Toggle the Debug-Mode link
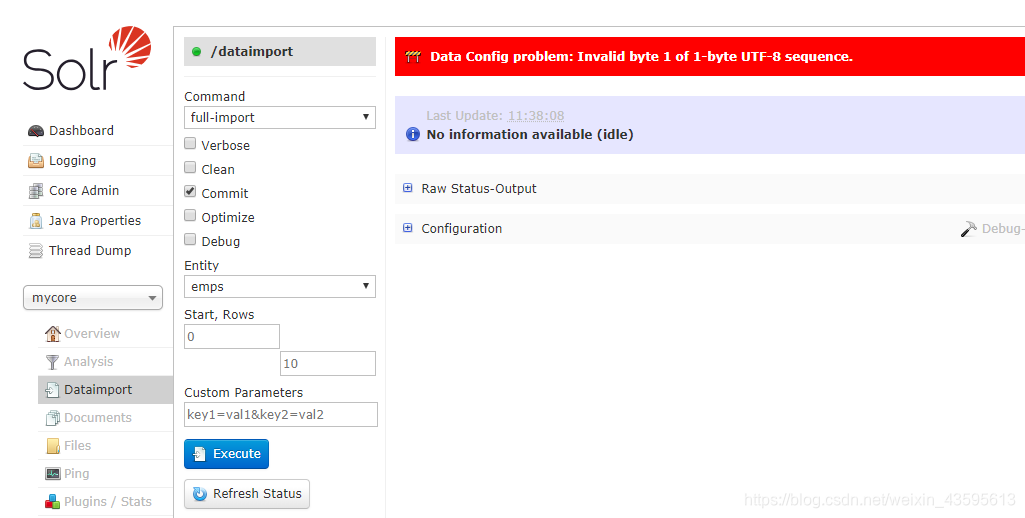The image size is (1025, 518). pos(1003,229)
